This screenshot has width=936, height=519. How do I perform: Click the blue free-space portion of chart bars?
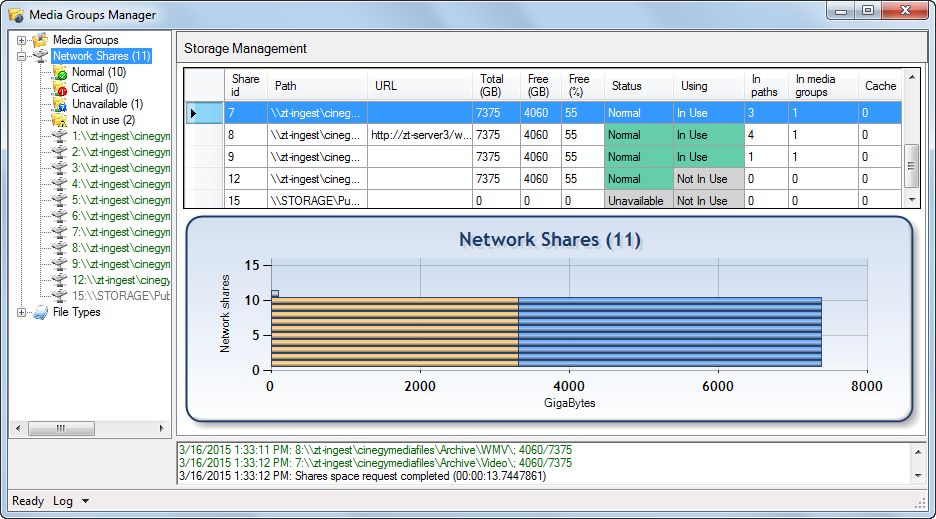click(x=670, y=331)
